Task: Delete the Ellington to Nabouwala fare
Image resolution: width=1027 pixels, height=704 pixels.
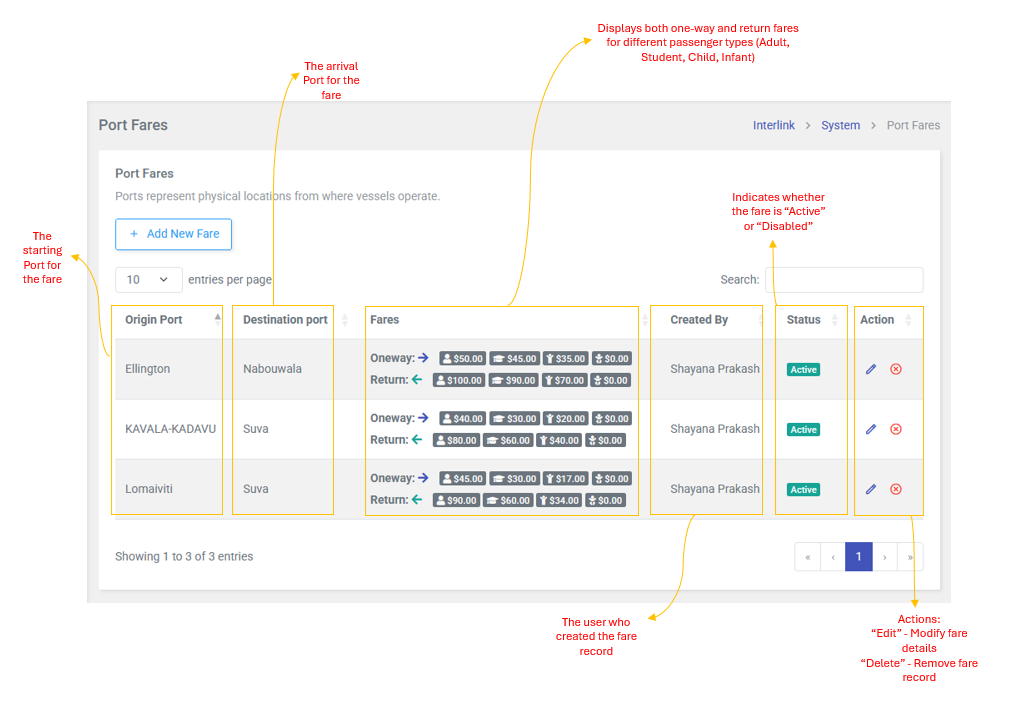Action: pos(896,369)
